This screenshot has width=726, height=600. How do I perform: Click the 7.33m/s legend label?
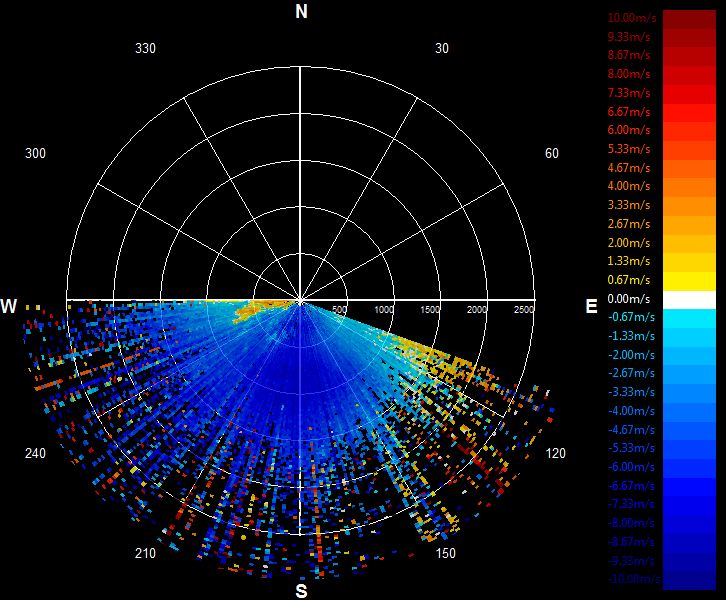pyautogui.click(x=629, y=93)
